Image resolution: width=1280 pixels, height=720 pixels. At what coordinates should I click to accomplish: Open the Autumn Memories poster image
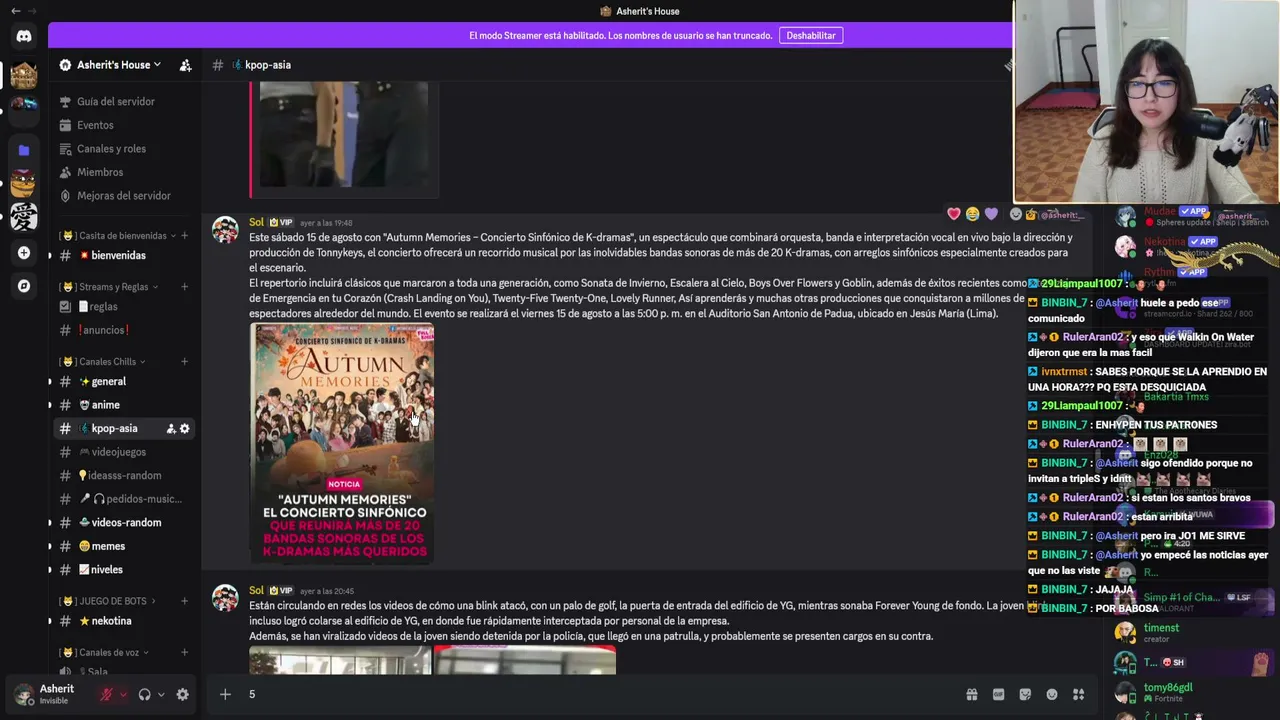[x=342, y=443]
